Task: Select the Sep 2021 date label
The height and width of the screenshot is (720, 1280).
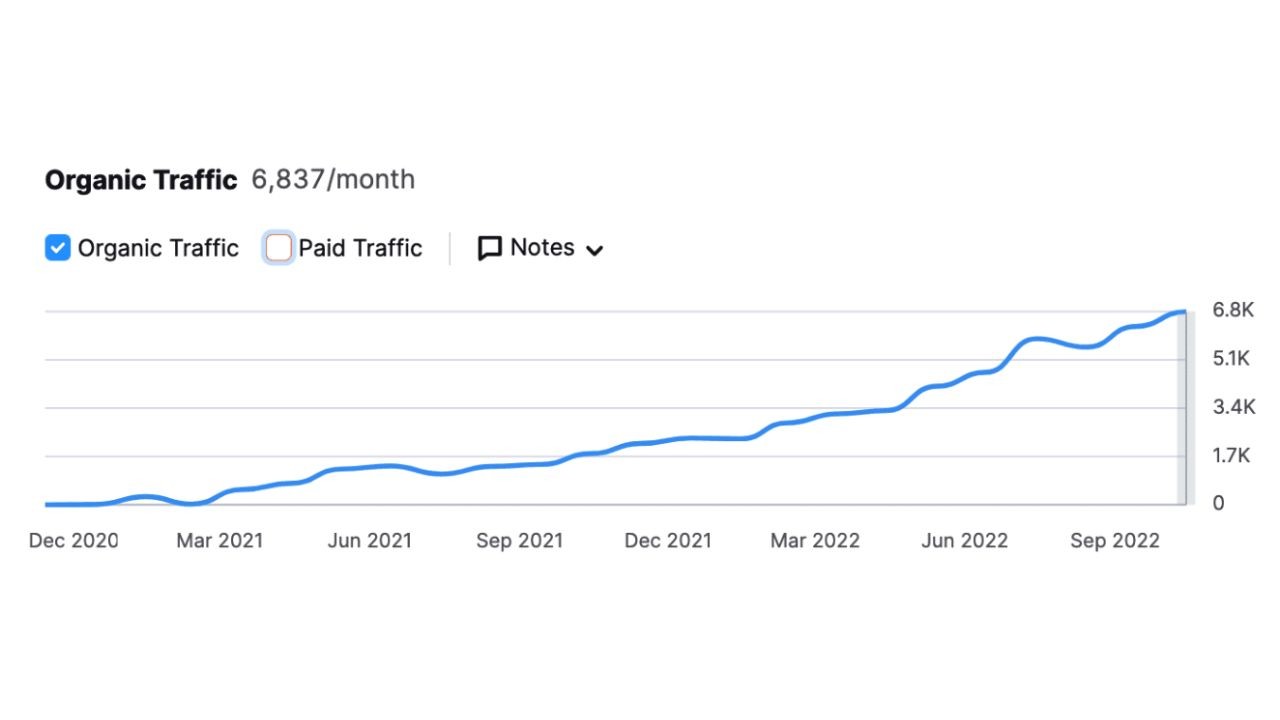Action: click(x=519, y=541)
